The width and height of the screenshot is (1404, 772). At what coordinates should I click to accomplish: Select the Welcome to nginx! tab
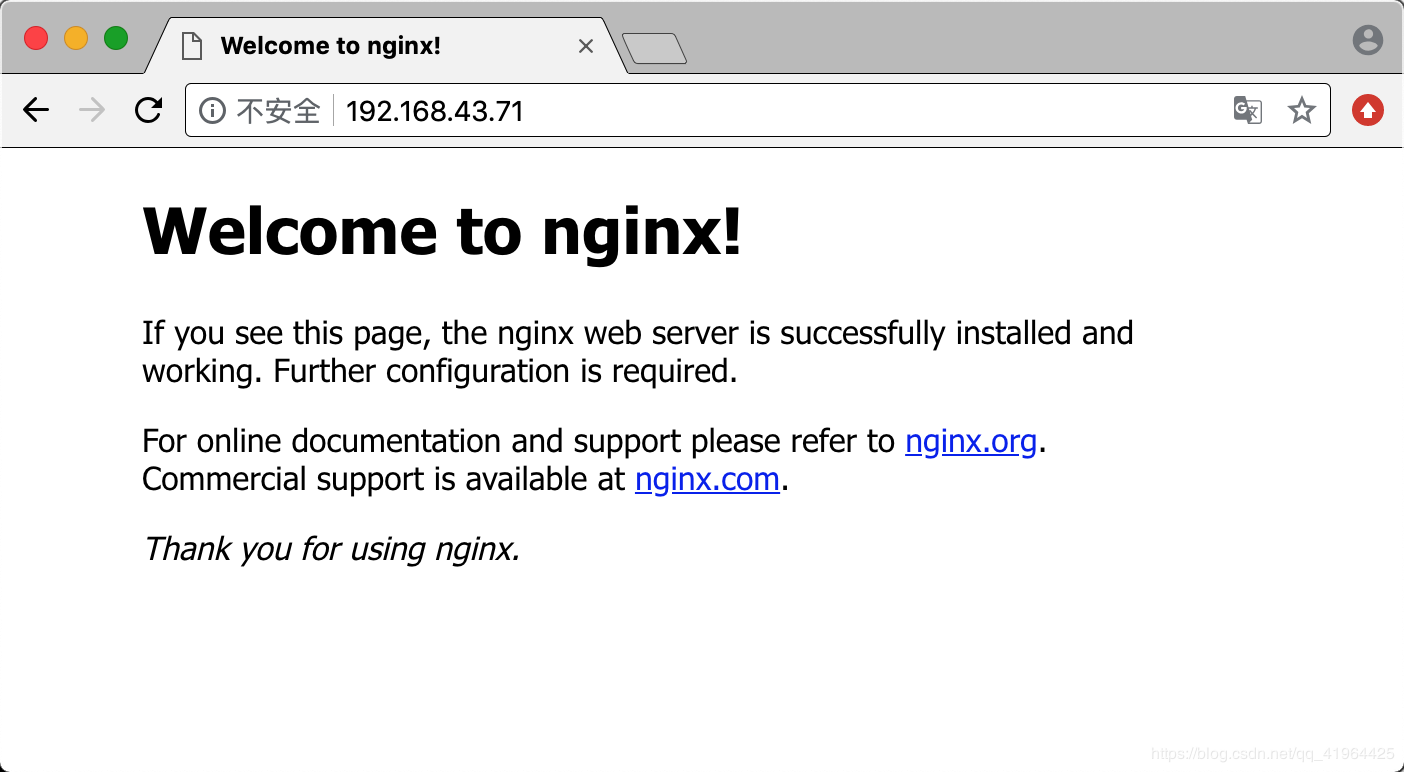385,46
